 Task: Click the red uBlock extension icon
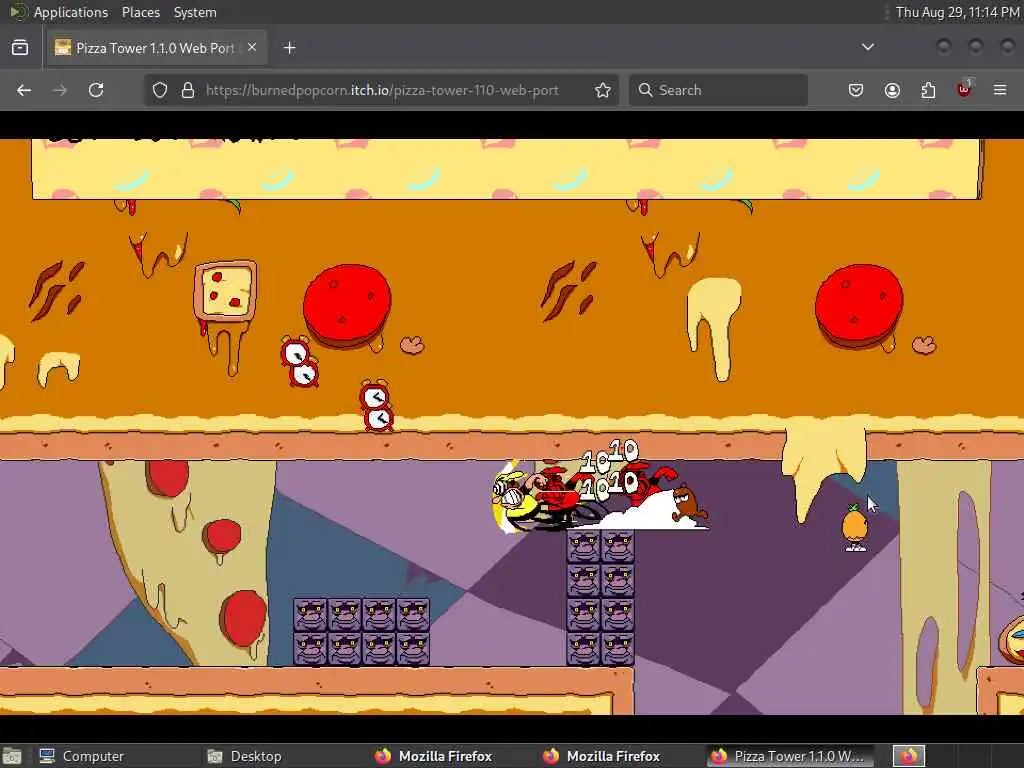[x=965, y=89]
